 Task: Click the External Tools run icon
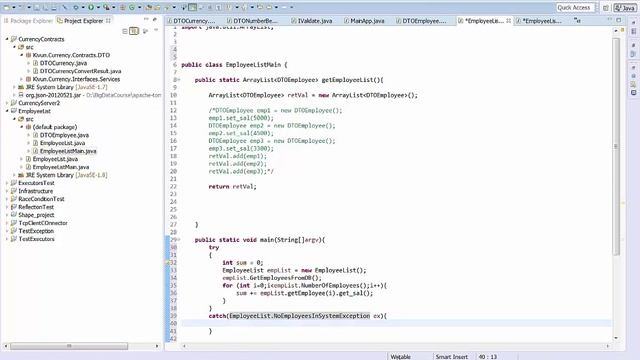[x=106, y=7]
